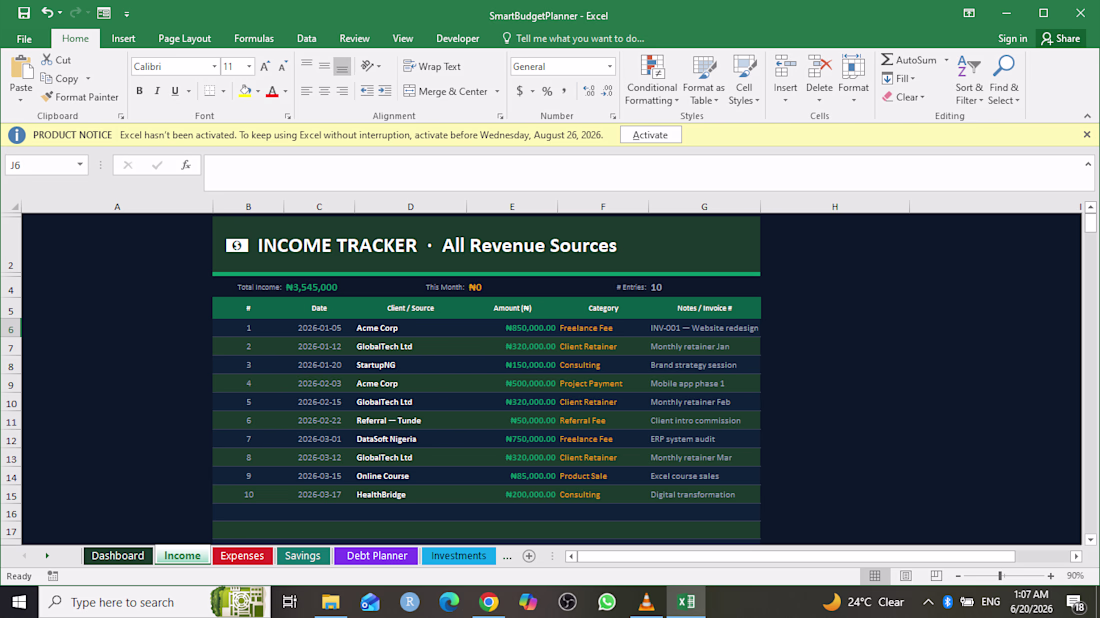Viewport: 1100px width, 618px height.
Task: Click Increase Decimal icon
Action: coord(589,91)
